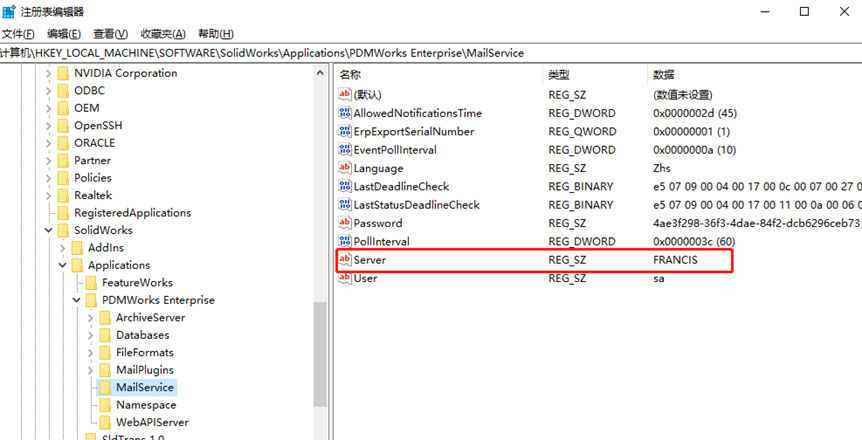862x440 pixels.
Task: Click the 名称 column header
Action: pyautogui.click(x=350, y=75)
